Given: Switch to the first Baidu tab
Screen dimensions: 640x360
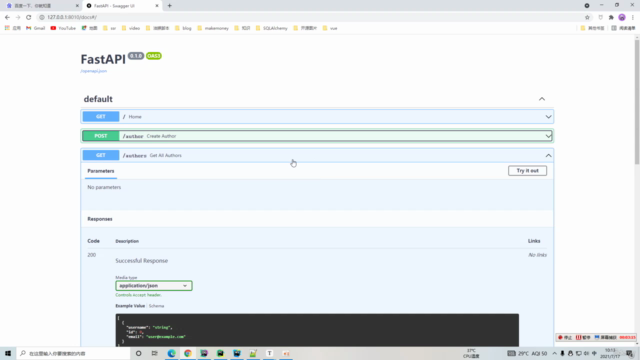Looking at the screenshot, I should click(x=42, y=6).
